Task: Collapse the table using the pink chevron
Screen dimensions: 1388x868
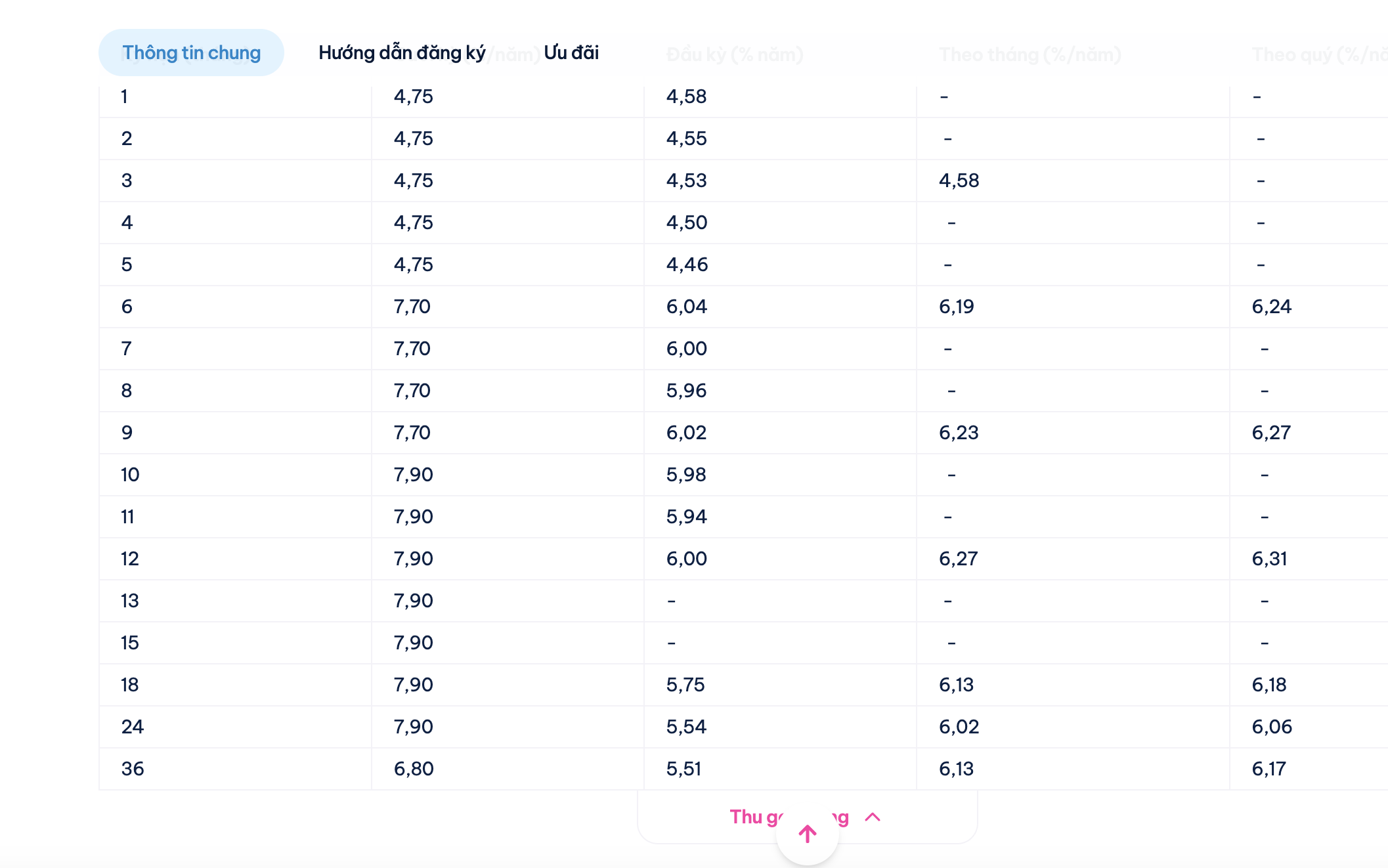Action: click(873, 817)
